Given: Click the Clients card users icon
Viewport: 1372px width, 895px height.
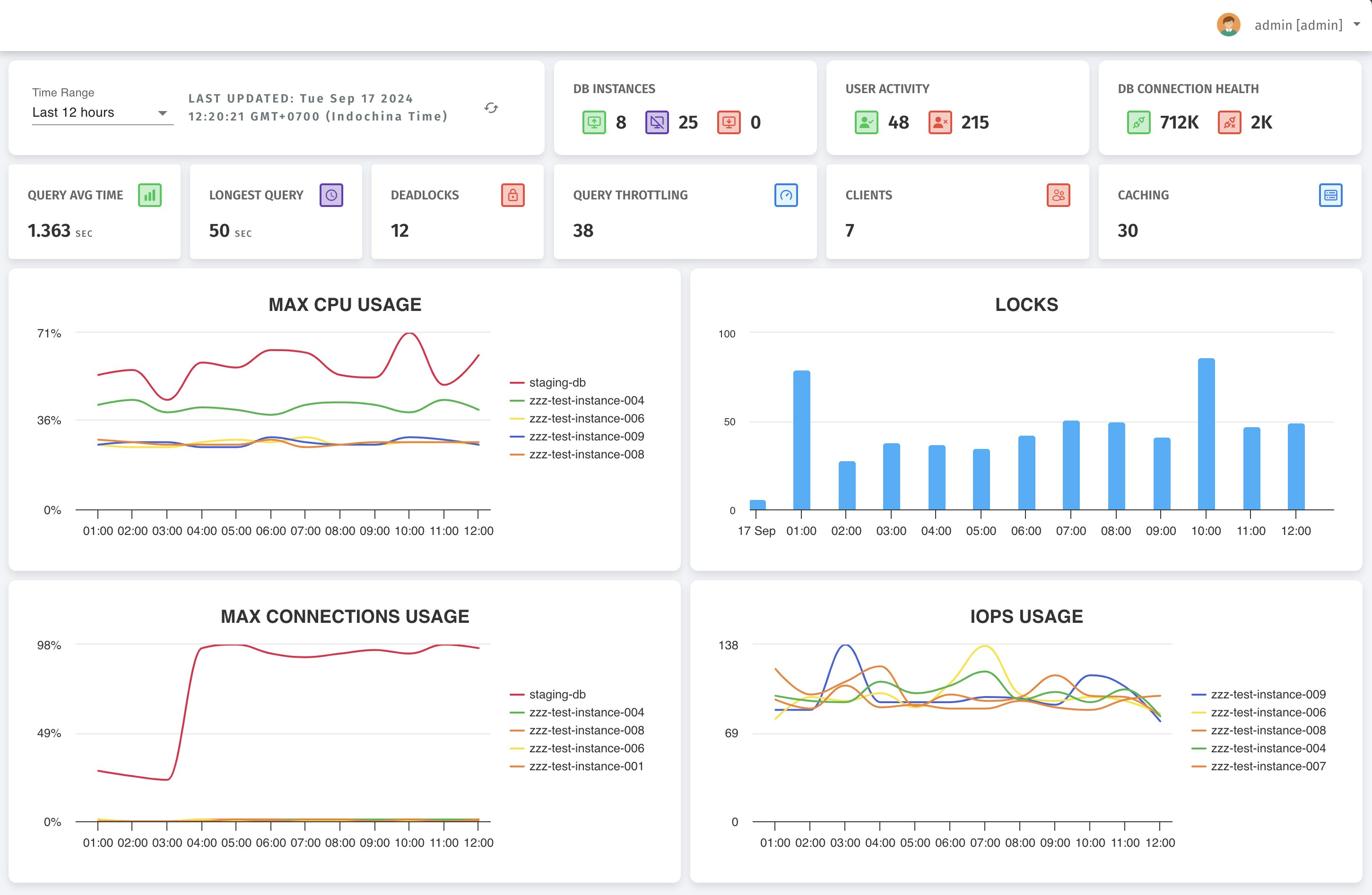Looking at the screenshot, I should coord(1058,195).
